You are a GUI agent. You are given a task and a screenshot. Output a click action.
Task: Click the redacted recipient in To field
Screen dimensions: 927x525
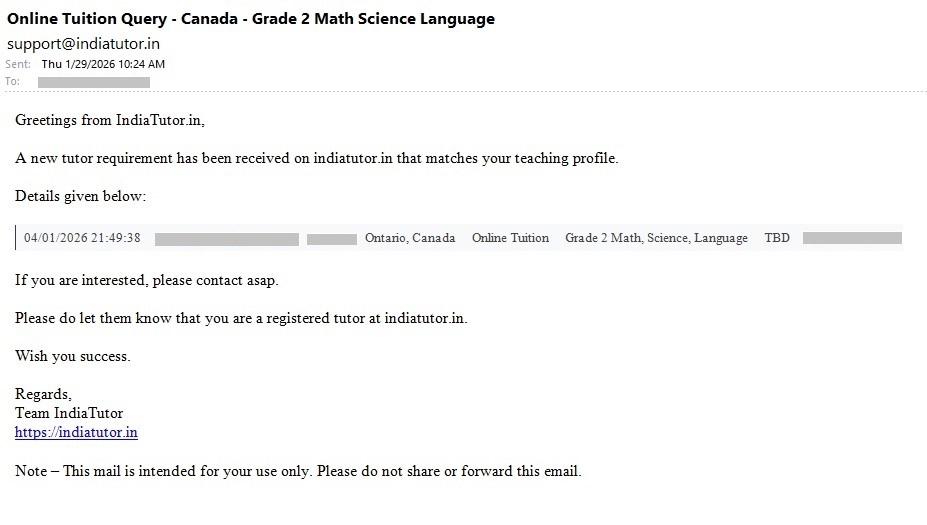point(94,82)
